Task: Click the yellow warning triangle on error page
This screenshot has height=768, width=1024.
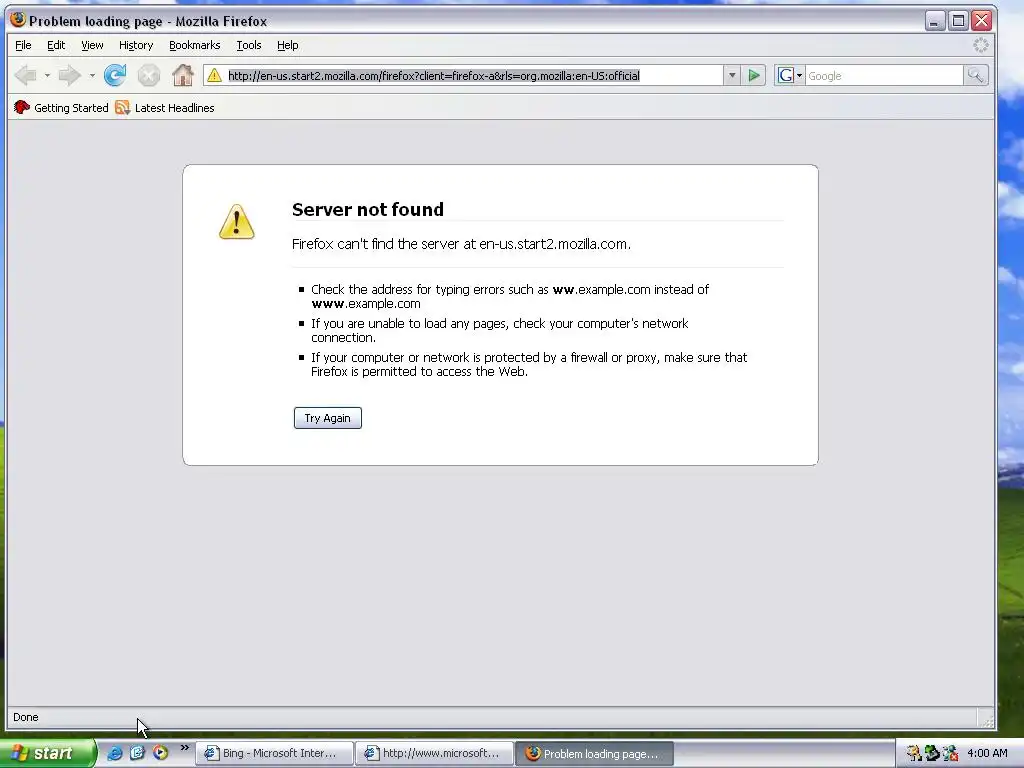Action: (236, 222)
